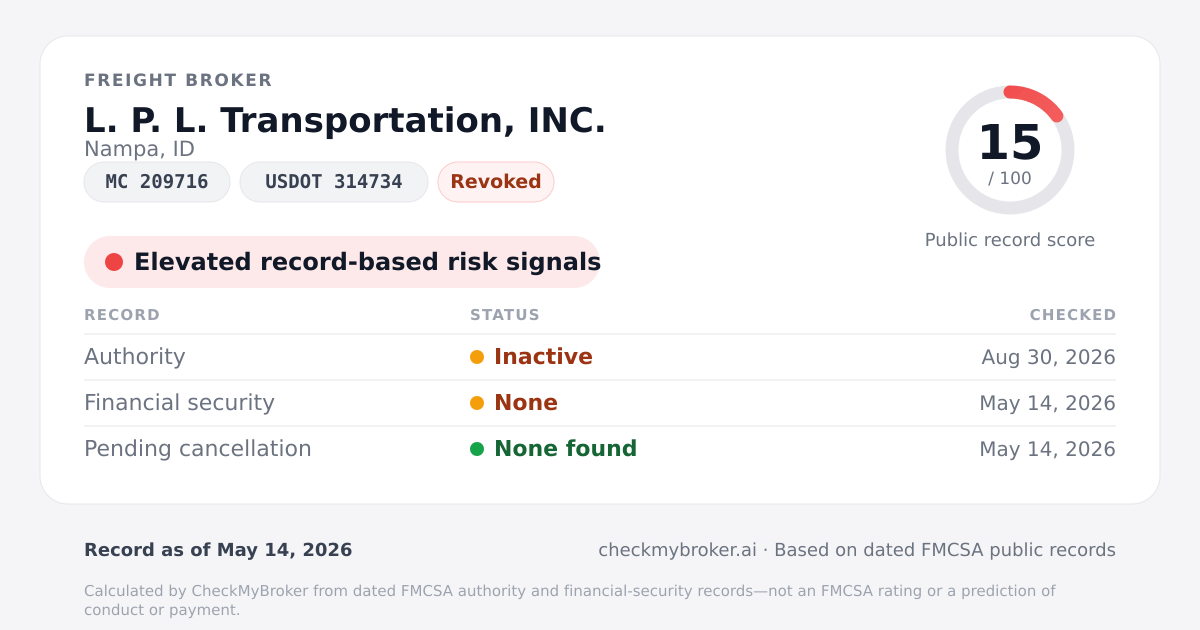This screenshot has height=630, width=1200.
Task: Click the orange dot next to None
Action: tap(477, 403)
